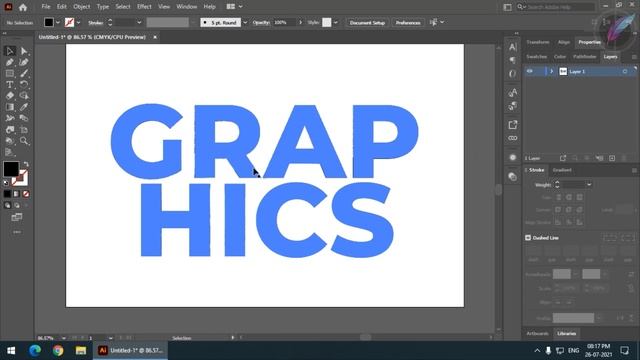
Task: Select the Shape Builder tool
Action: click(x=24, y=96)
